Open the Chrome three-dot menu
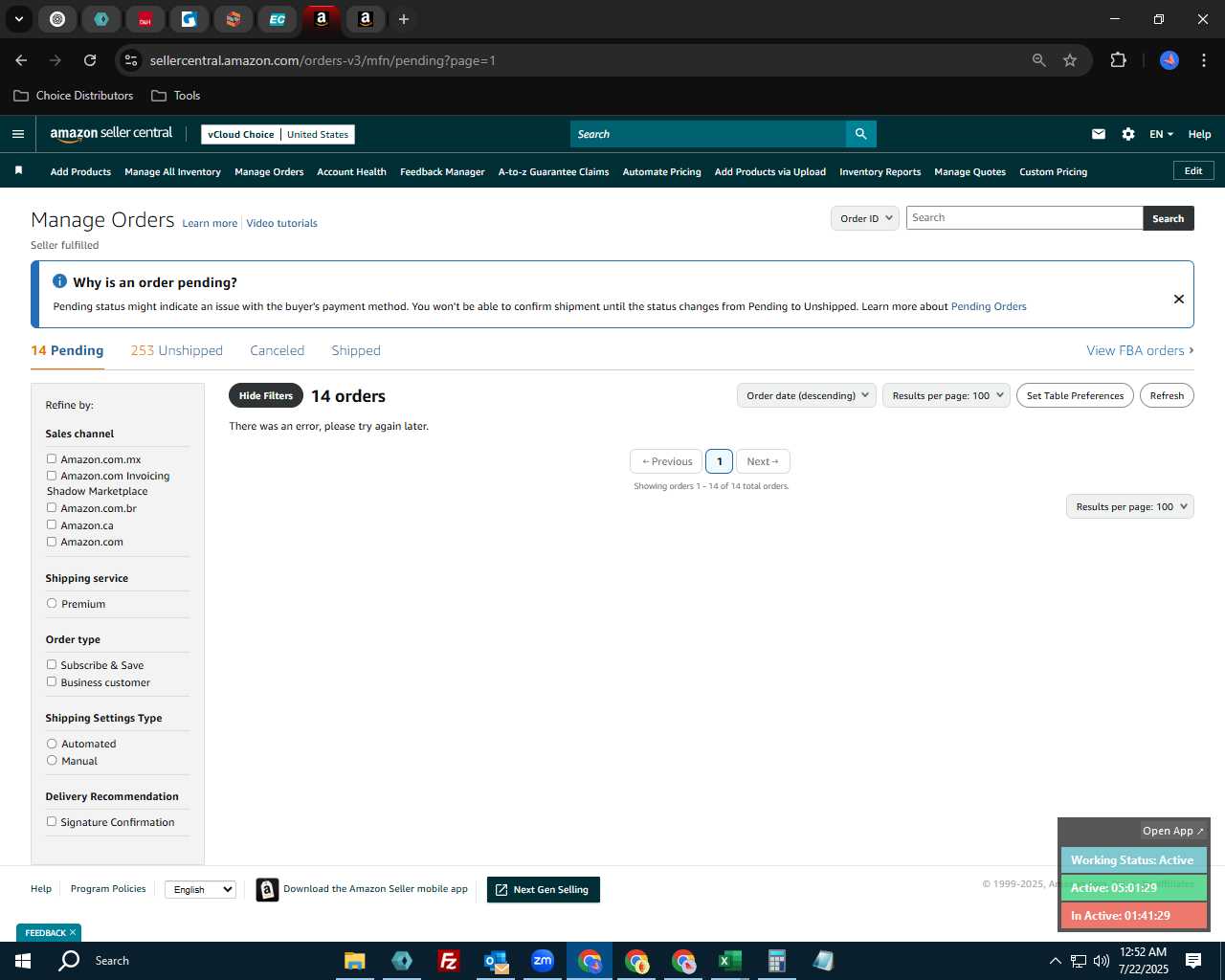This screenshot has height=980, width=1225. [x=1204, y=60]
